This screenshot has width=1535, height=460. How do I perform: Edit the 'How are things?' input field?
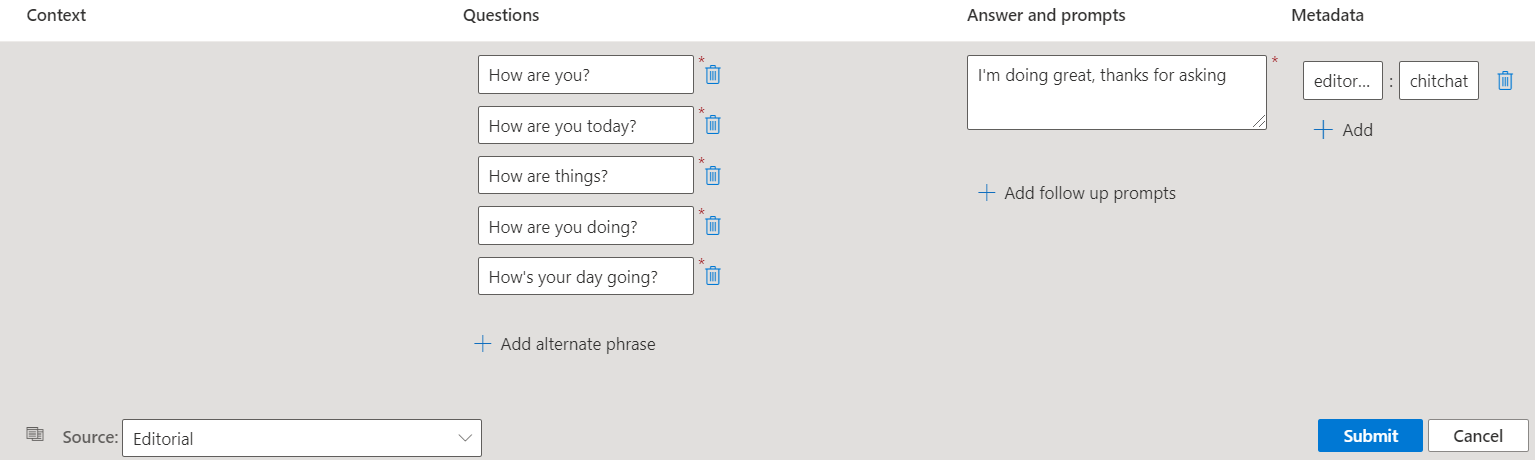tap(585, 175)
